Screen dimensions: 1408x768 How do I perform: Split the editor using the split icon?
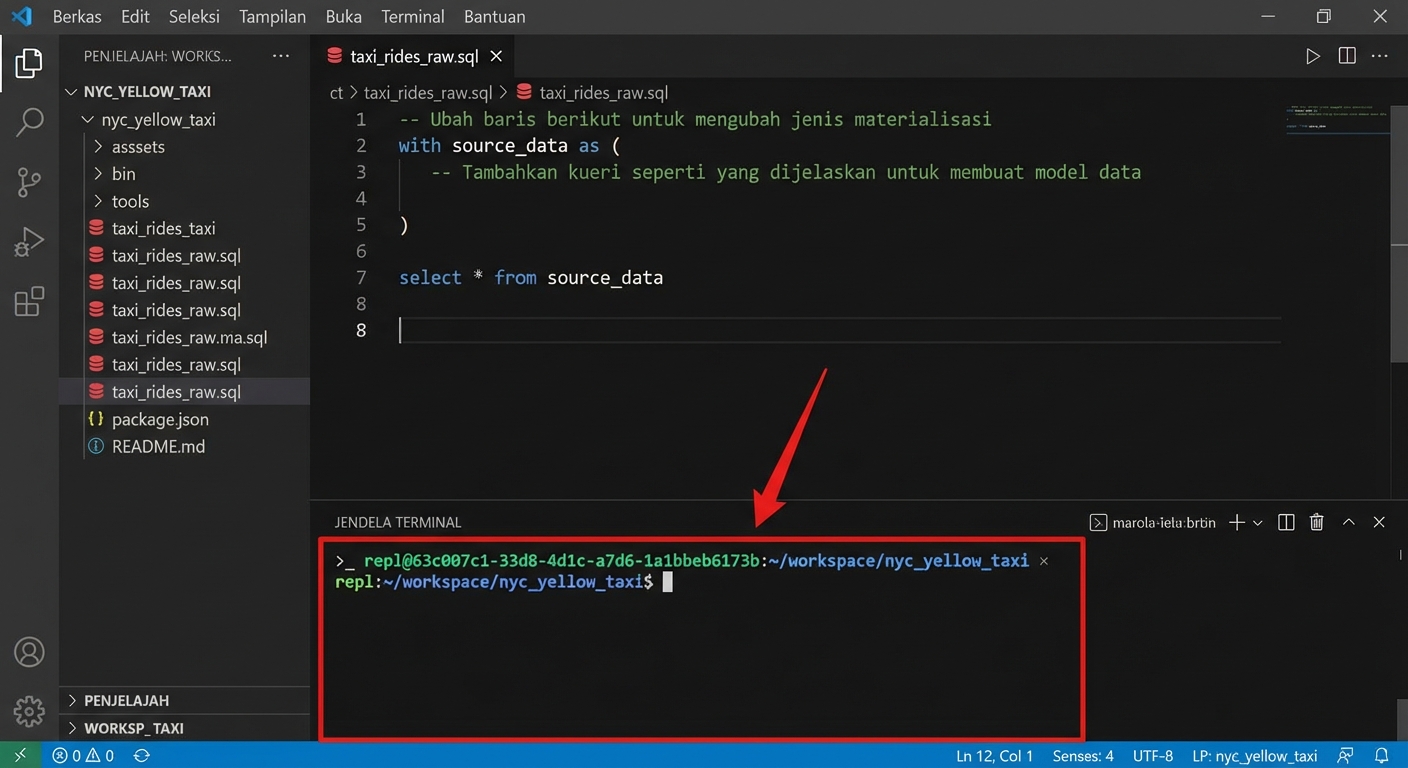point(1347,56)
